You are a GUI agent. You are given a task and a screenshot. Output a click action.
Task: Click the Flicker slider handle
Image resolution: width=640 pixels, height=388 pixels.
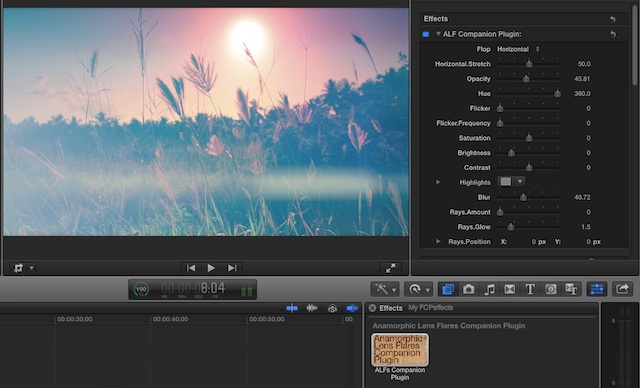(x=500, y=108)
